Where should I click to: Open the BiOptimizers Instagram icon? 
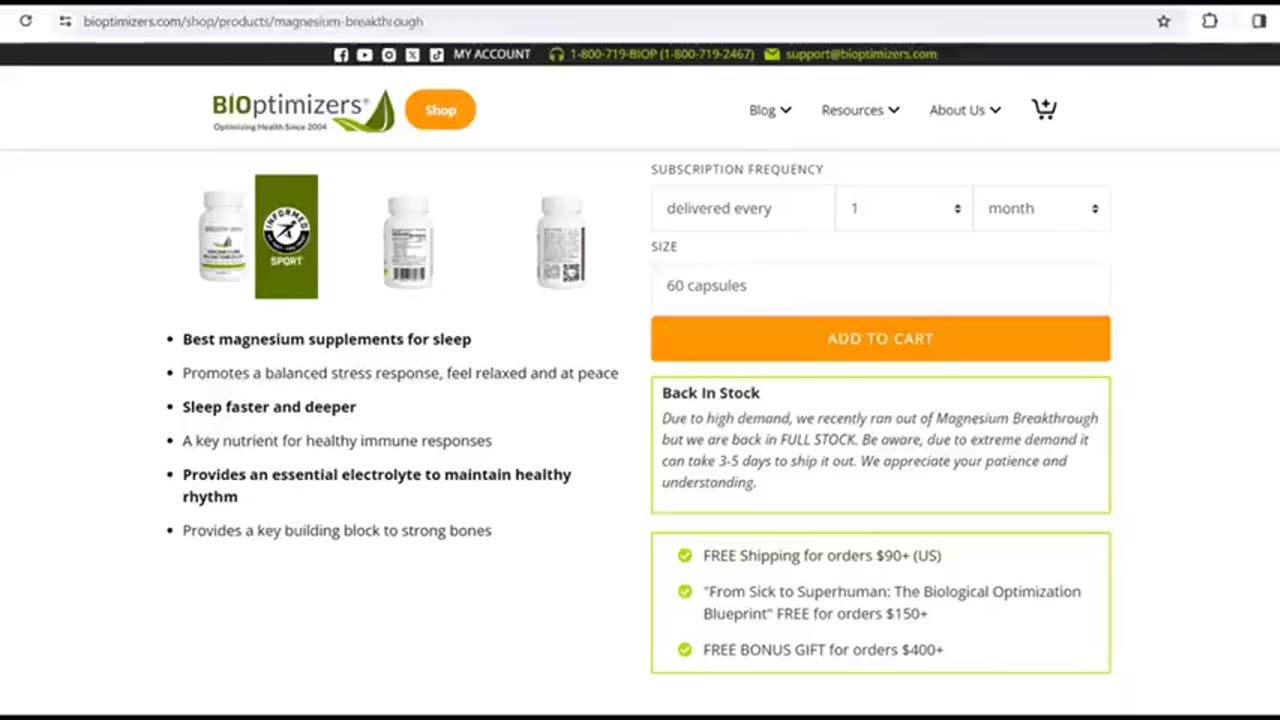tap(389, 55)
